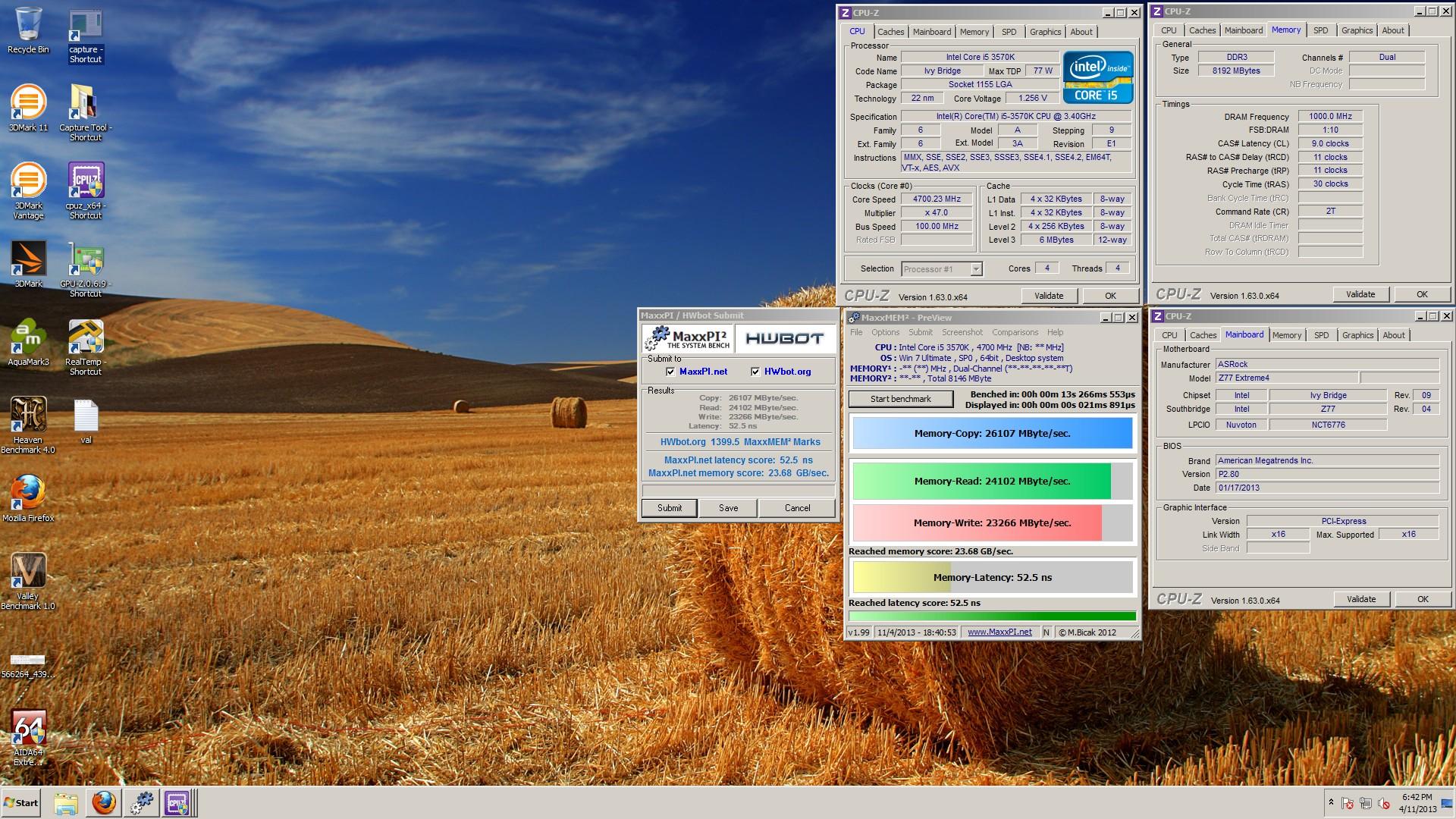Screen dimensions: 1456x819
Task: Launch the AIDA64 Extreme desktop icon
Action: coord(28,738)
